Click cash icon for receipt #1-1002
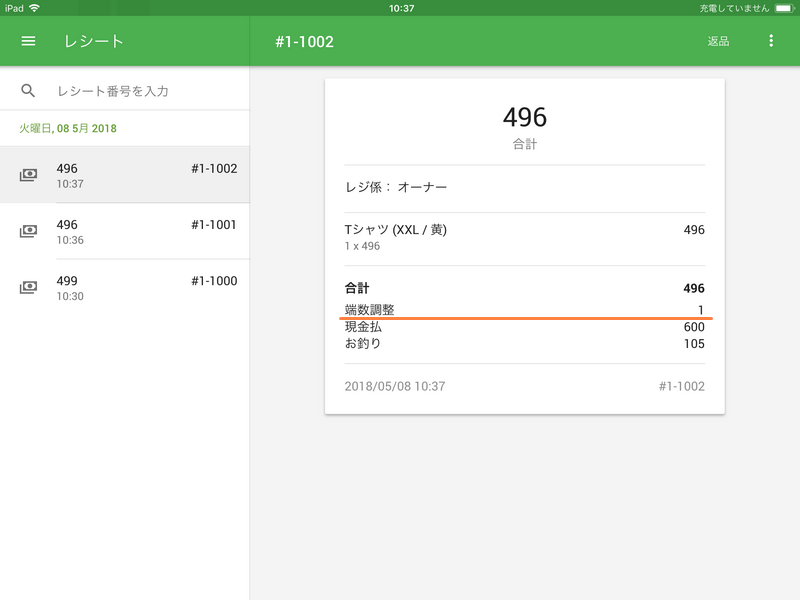 (x=28, y=175)
